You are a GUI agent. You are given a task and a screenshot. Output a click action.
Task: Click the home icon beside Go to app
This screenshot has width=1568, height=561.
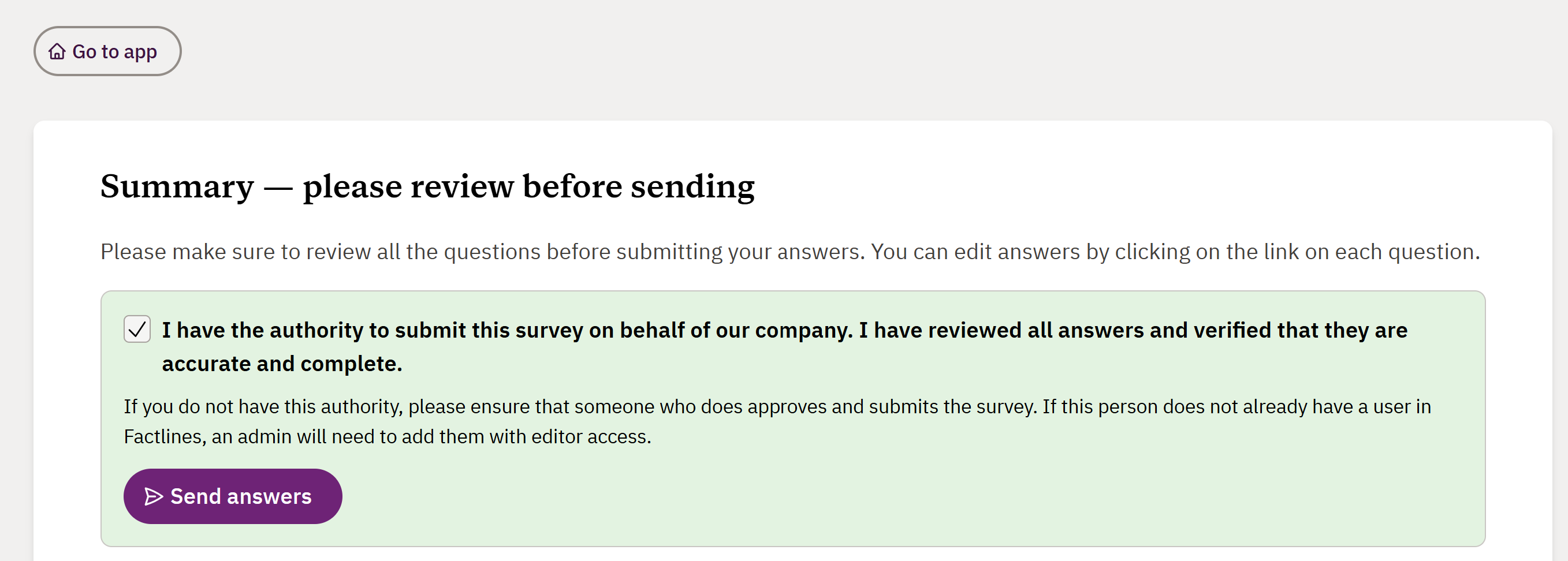[x=57, y=52]
